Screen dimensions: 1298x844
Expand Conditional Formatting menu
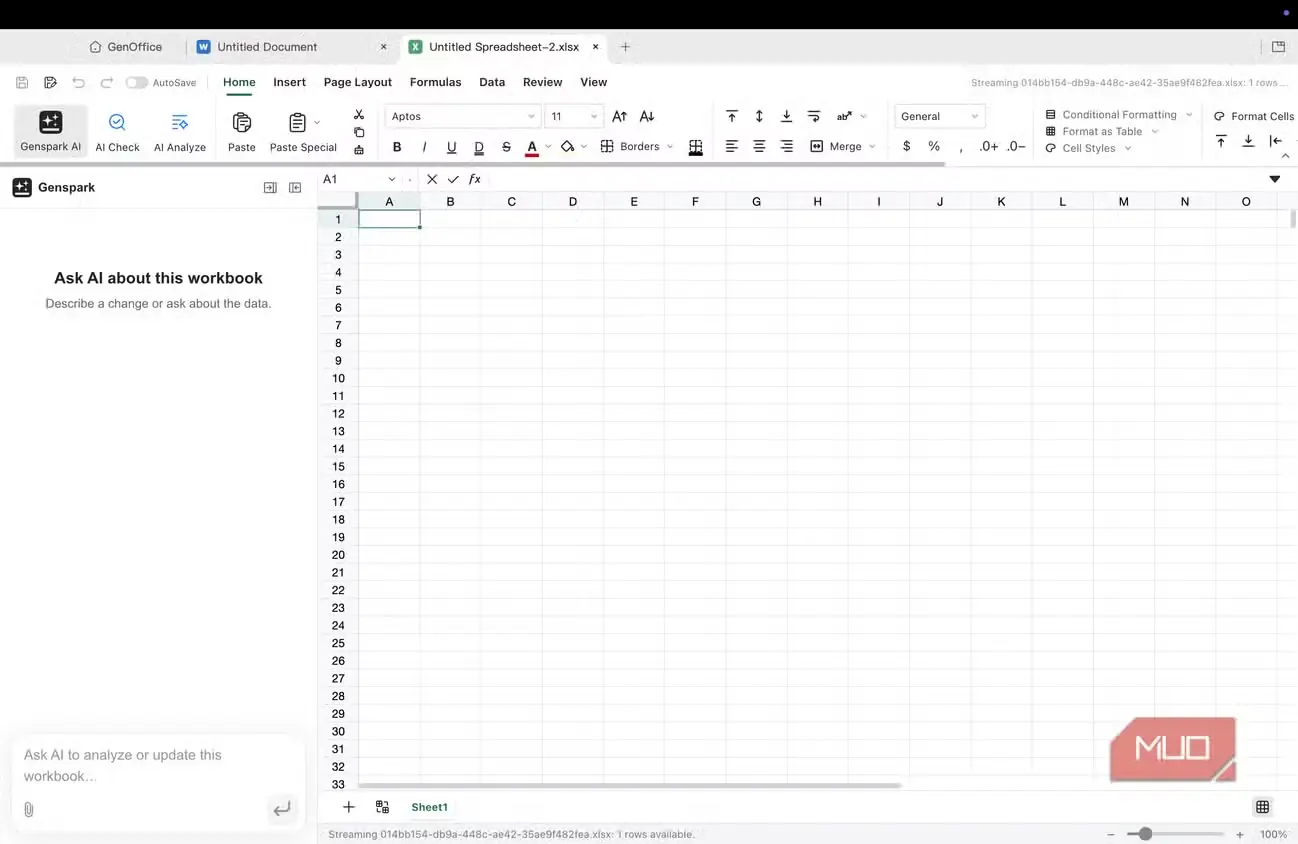coord(1119,114)
